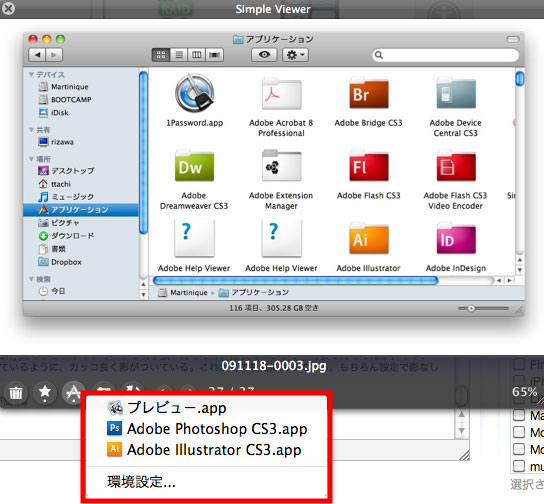Open image with Adobe Illustrator CS3.app
The width and height of the screenshot is (544, 504).
point(206,450)
